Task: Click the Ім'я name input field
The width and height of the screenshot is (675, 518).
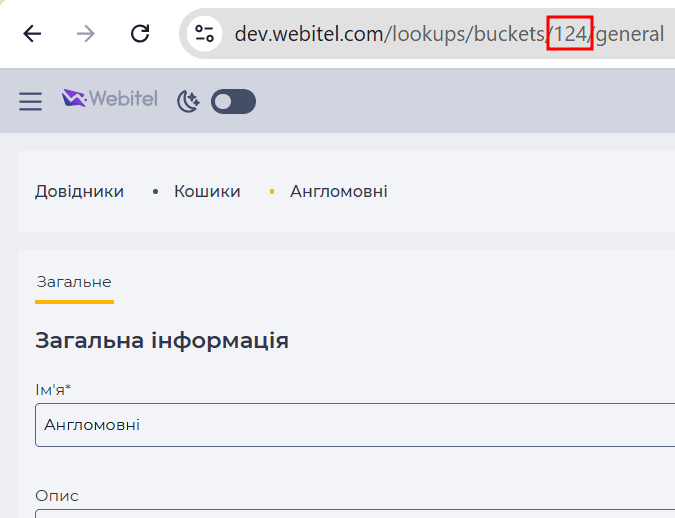Action: tap(355, 425)
